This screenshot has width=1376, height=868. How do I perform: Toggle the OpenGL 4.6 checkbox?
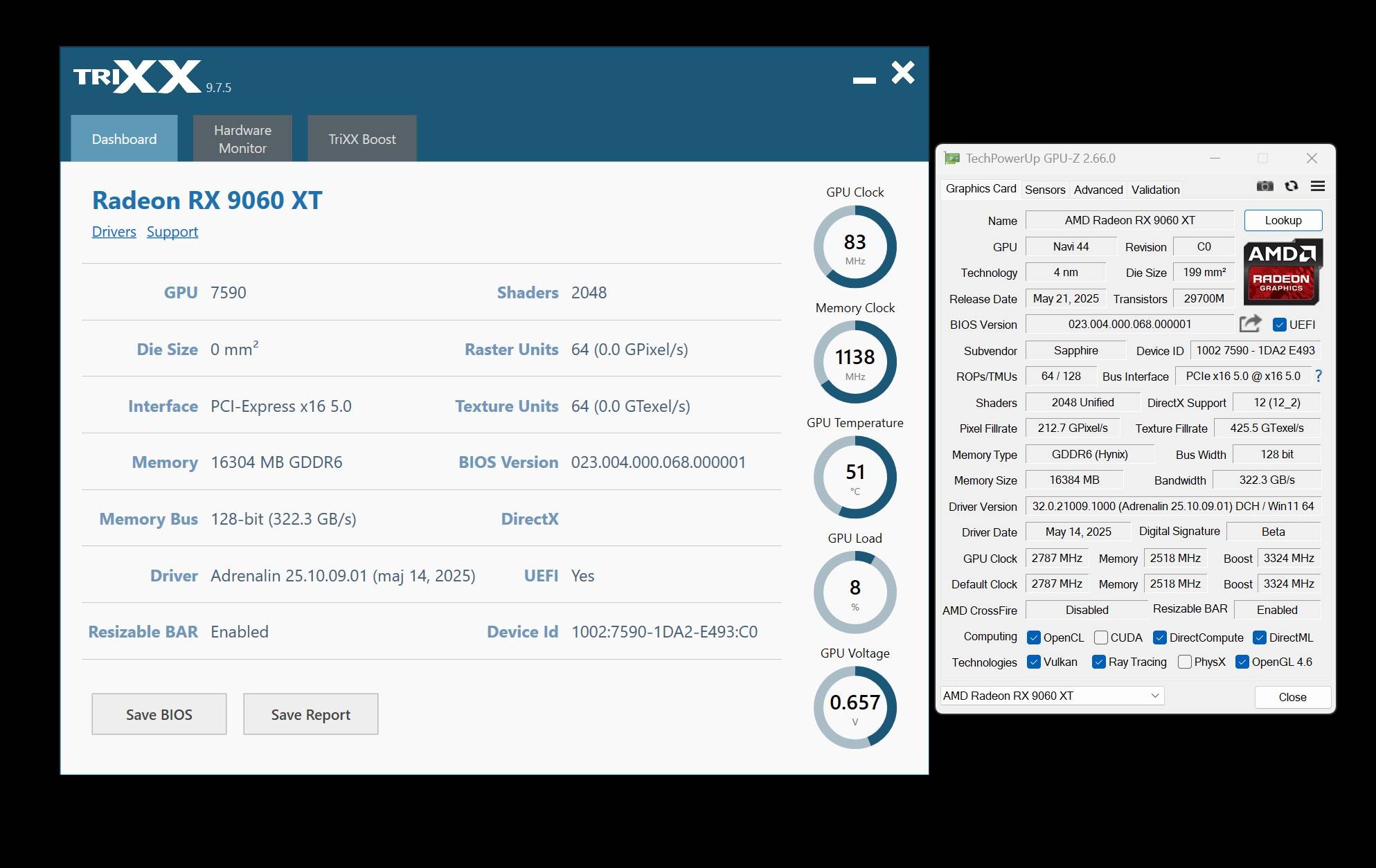point(1242,662)
